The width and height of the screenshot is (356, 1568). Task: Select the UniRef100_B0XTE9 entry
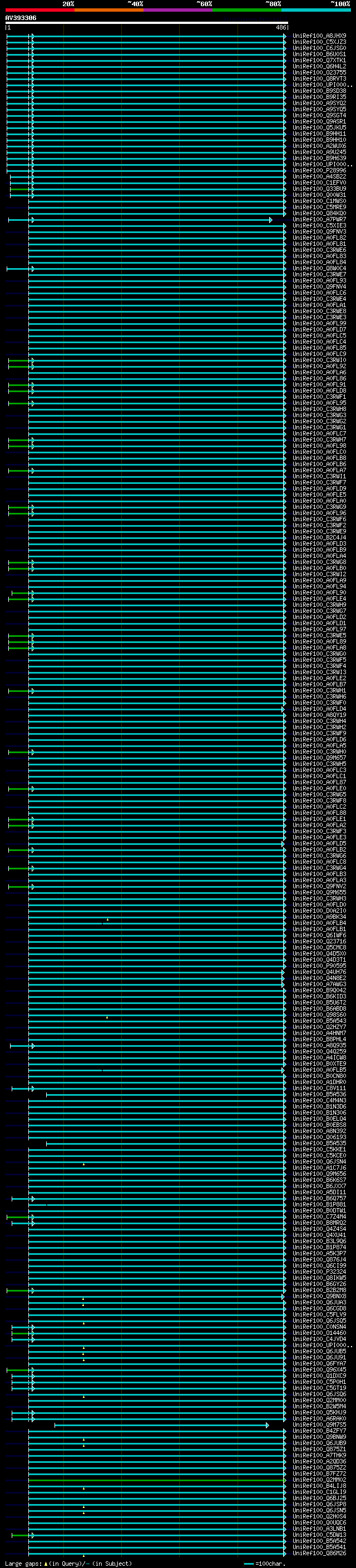[319, 1064]
